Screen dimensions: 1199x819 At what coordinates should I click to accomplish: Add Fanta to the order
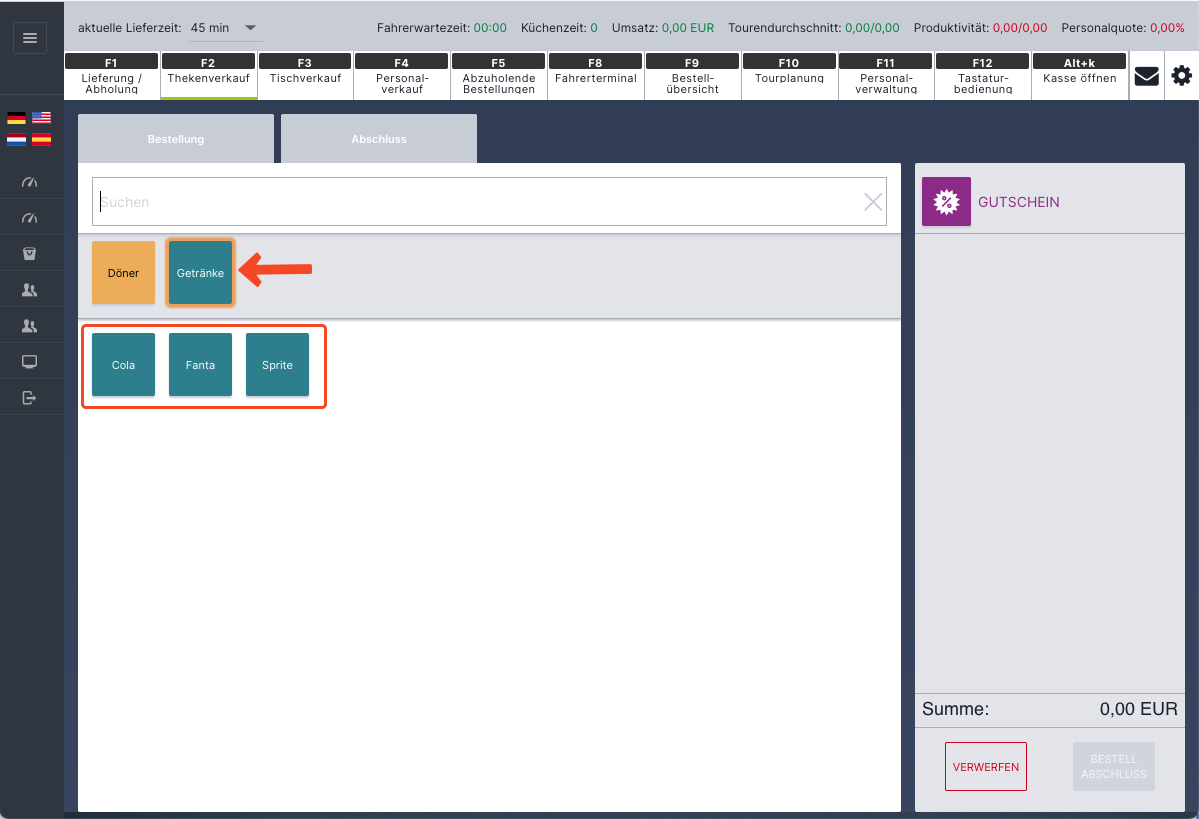pos(200,365)
